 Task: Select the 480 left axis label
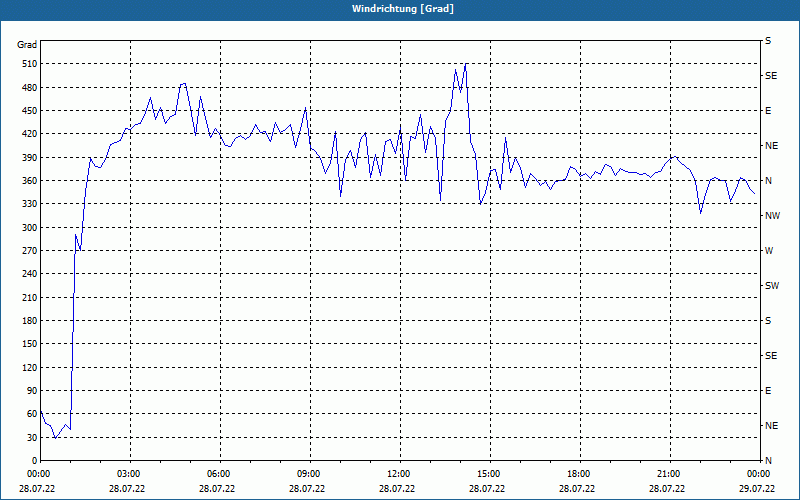[x=30, y=87]
